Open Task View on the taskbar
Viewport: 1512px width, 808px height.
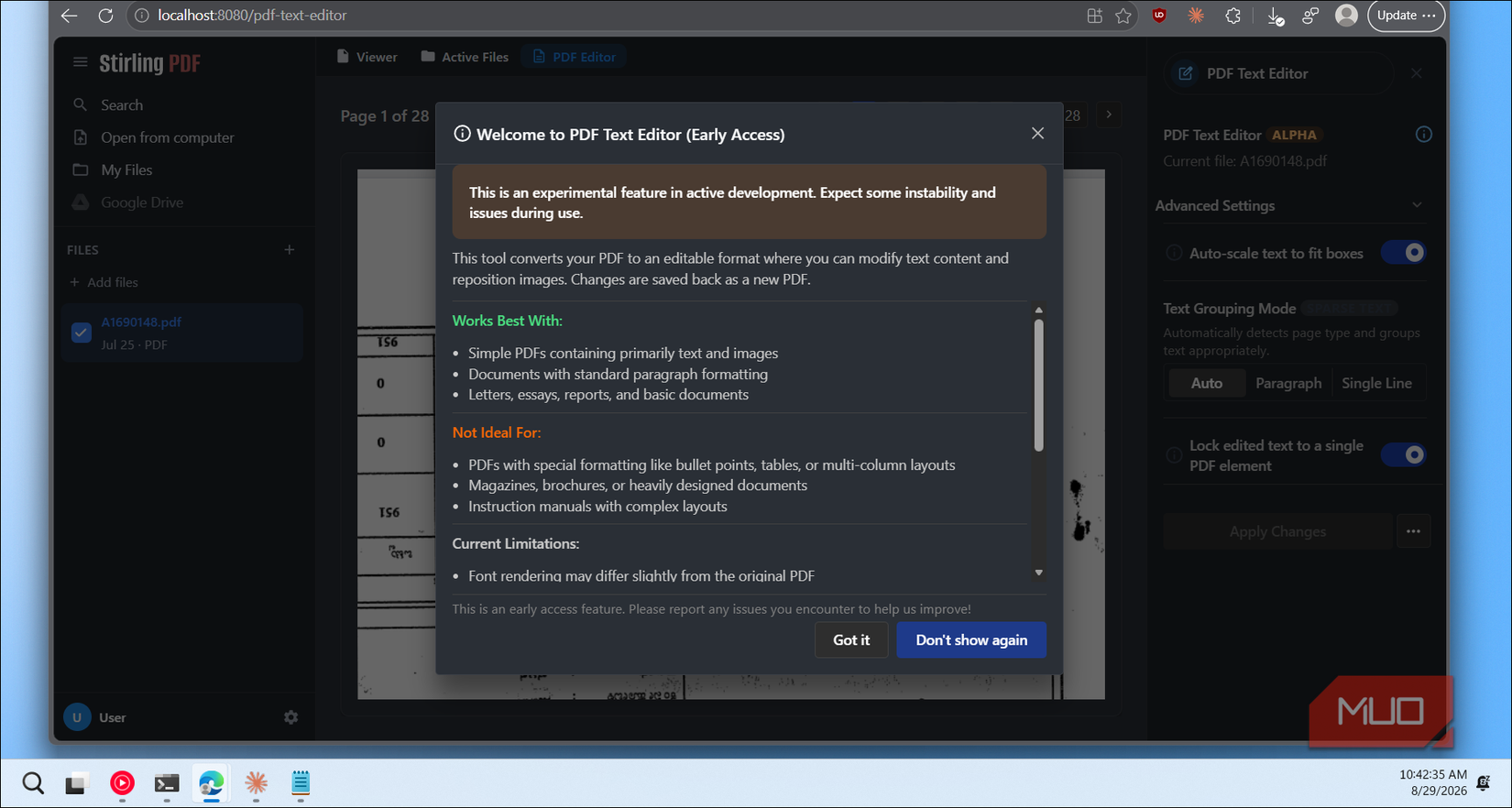75,783
